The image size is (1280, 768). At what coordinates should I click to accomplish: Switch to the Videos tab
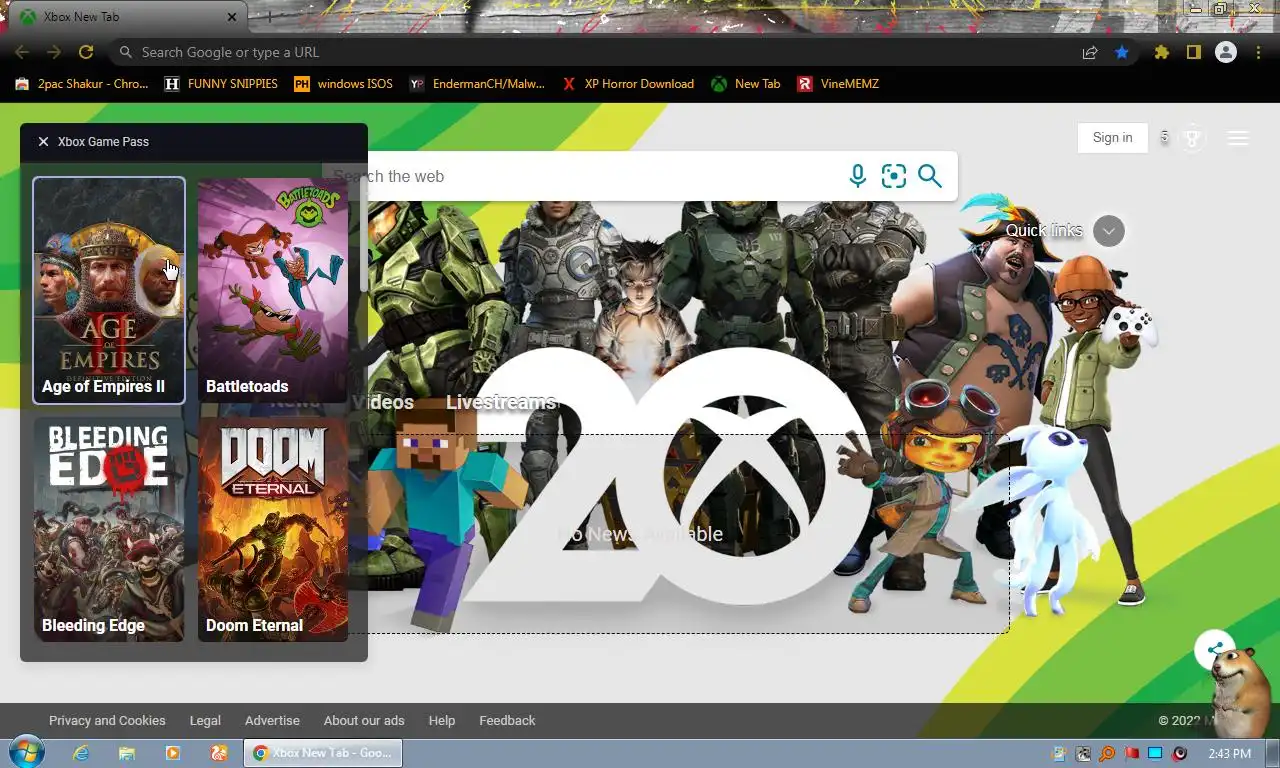(383, 402)
